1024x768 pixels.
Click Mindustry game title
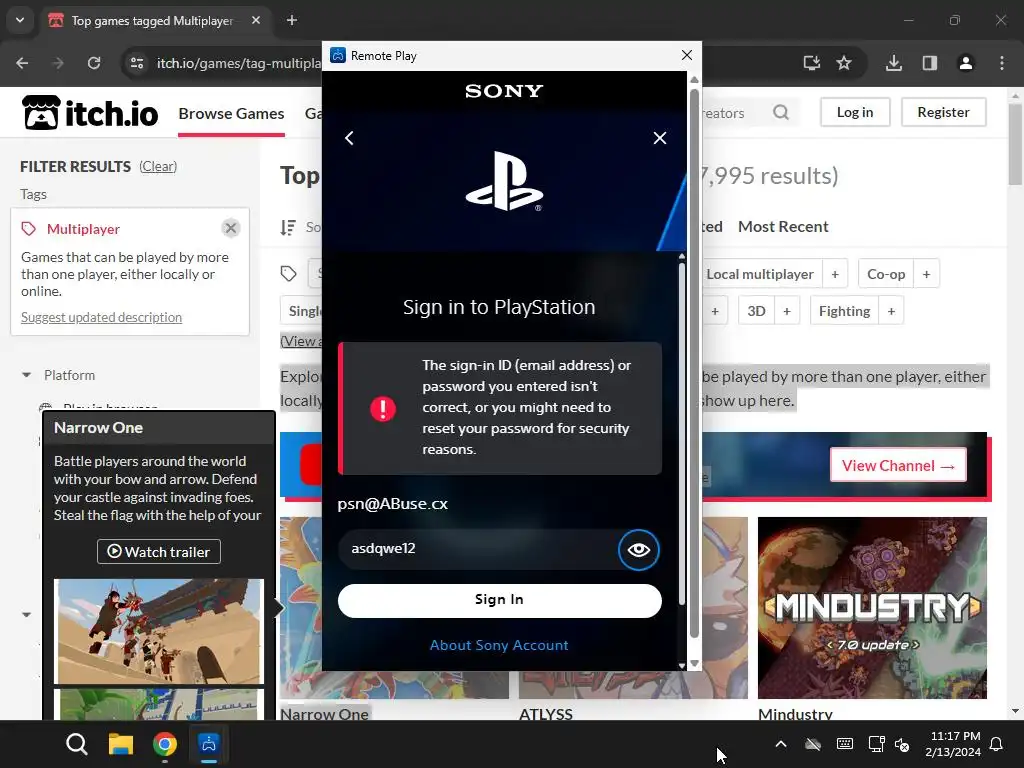click(x=795, y=714)
